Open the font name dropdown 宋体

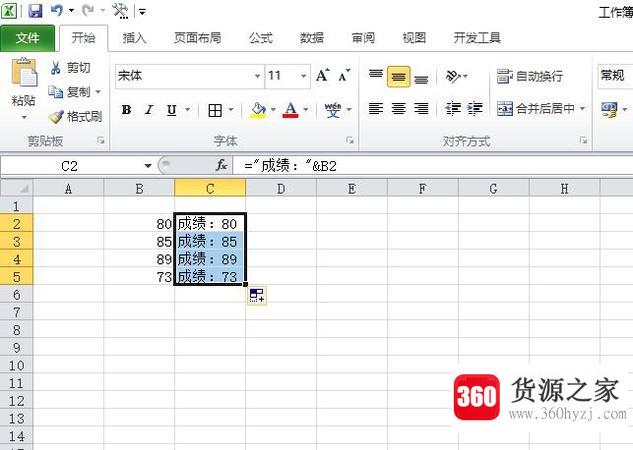(257, 76)
